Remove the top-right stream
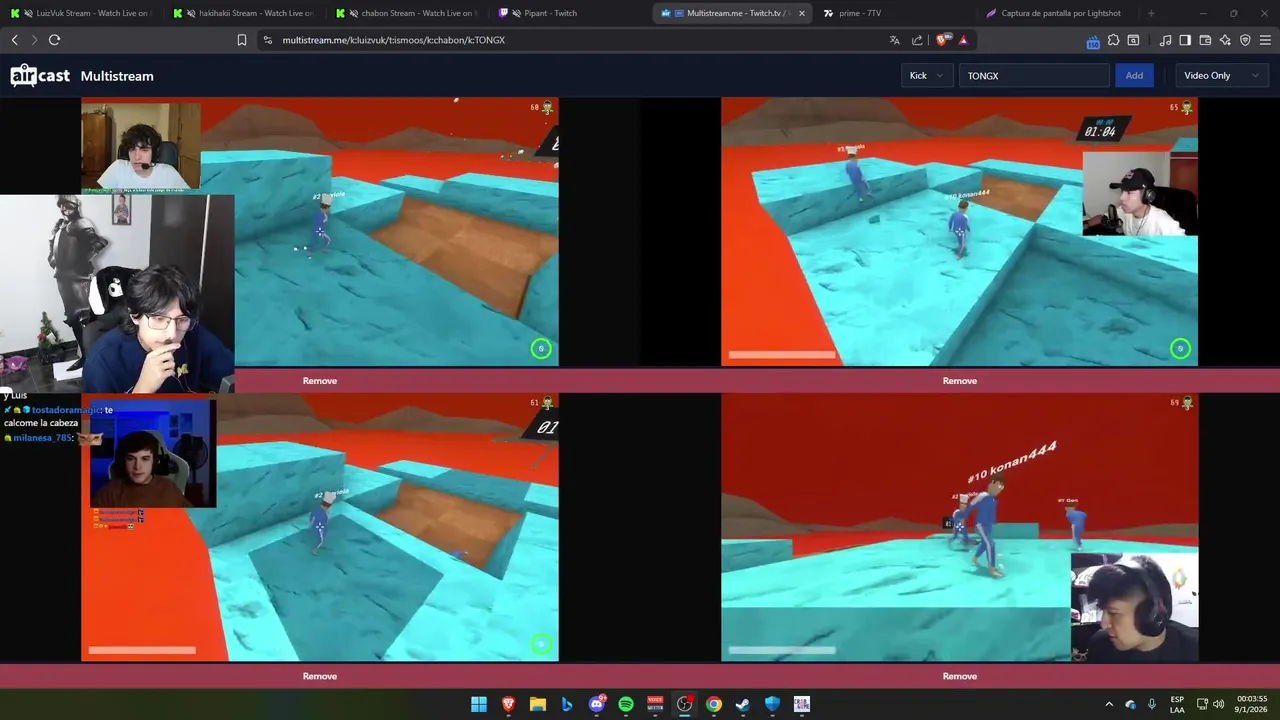1280x720 pixels. [959, 381]
